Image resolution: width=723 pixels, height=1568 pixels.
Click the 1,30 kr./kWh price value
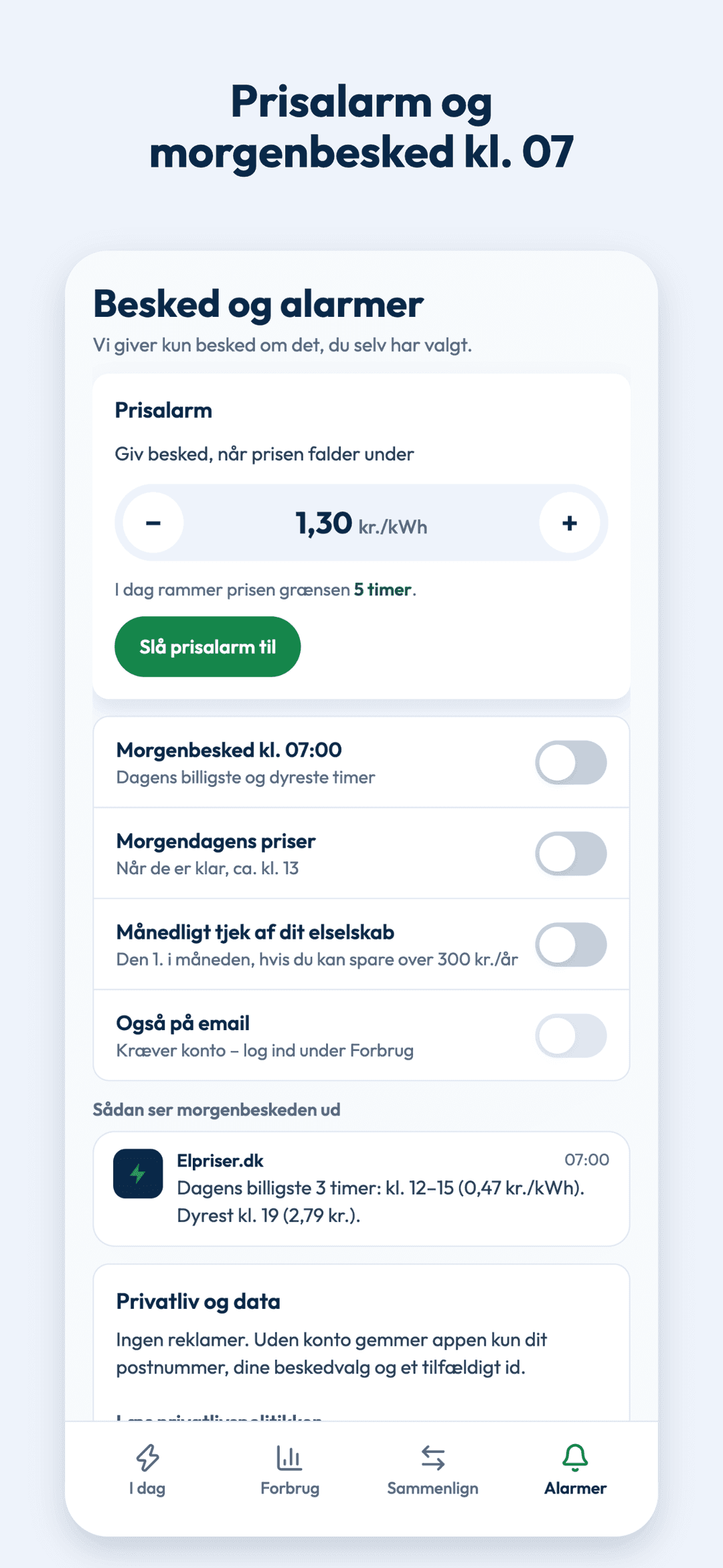click(361, 523)
